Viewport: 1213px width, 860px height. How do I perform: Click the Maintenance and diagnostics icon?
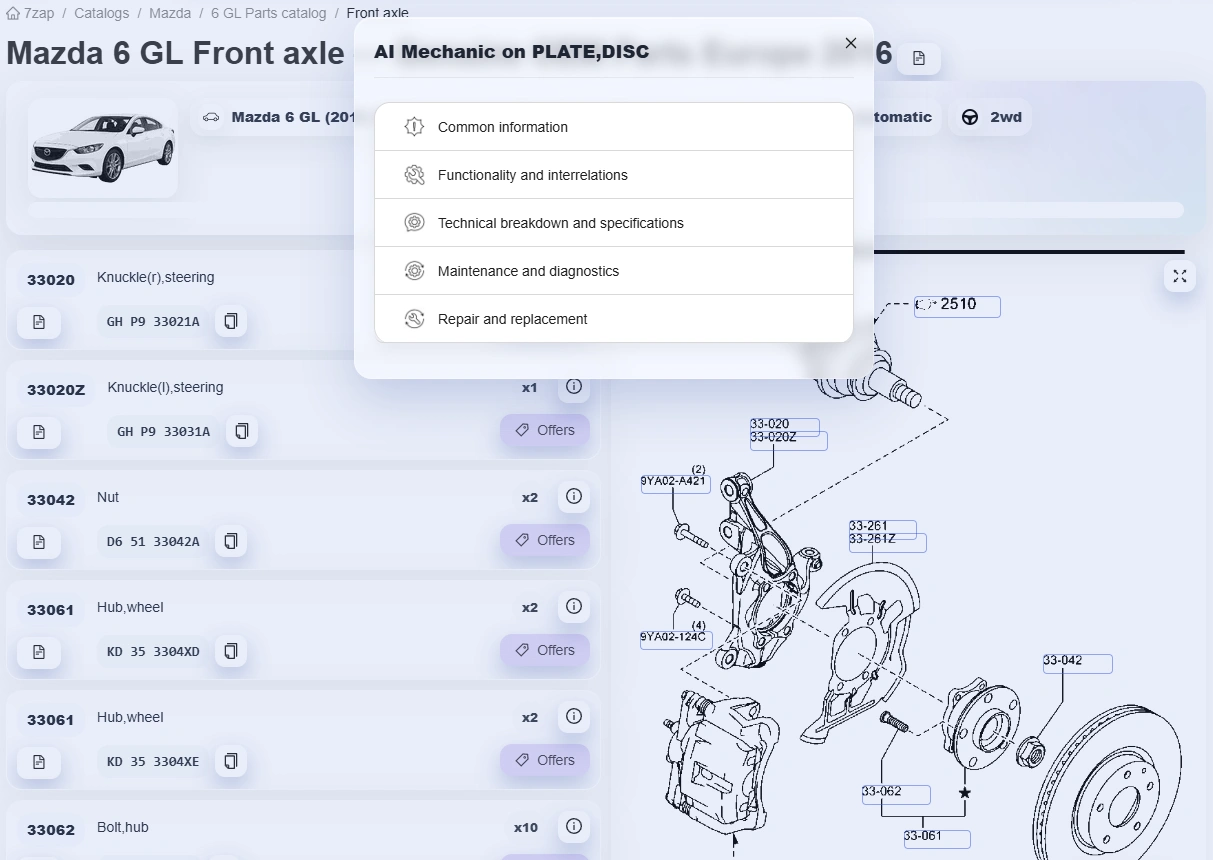tap(414, 271)
